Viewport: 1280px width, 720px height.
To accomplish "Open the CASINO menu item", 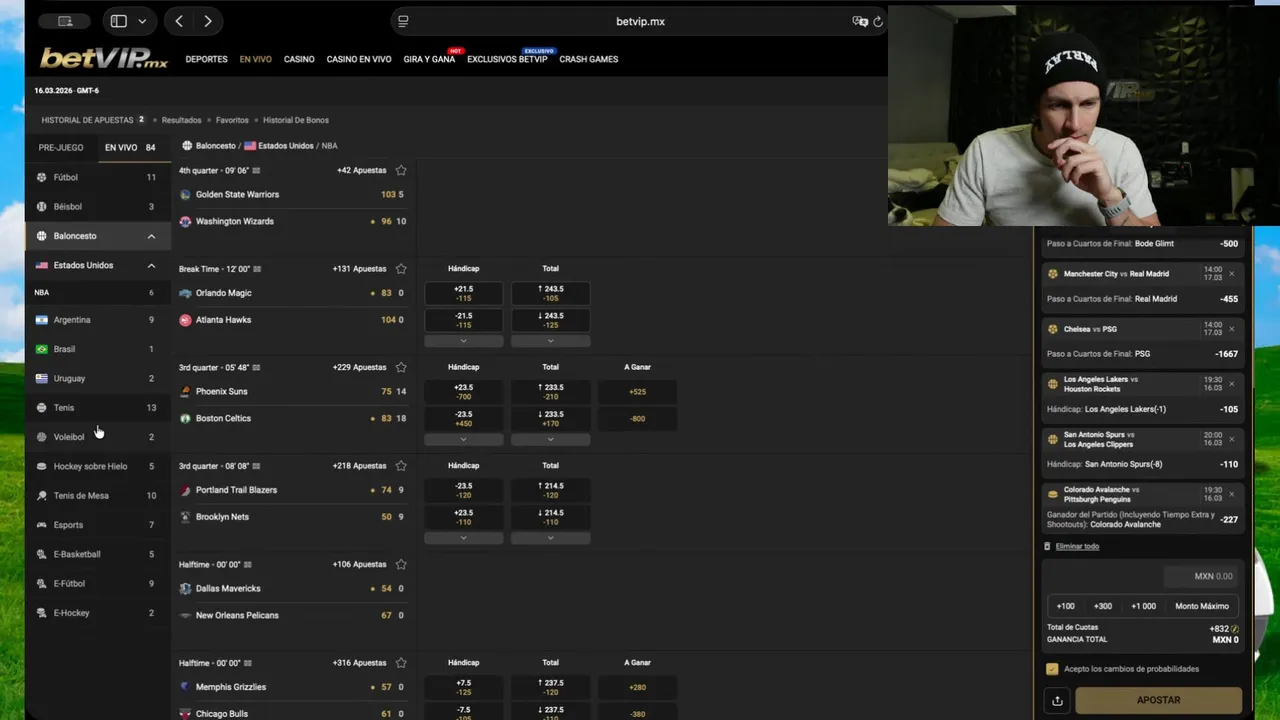I will [299, 59].
